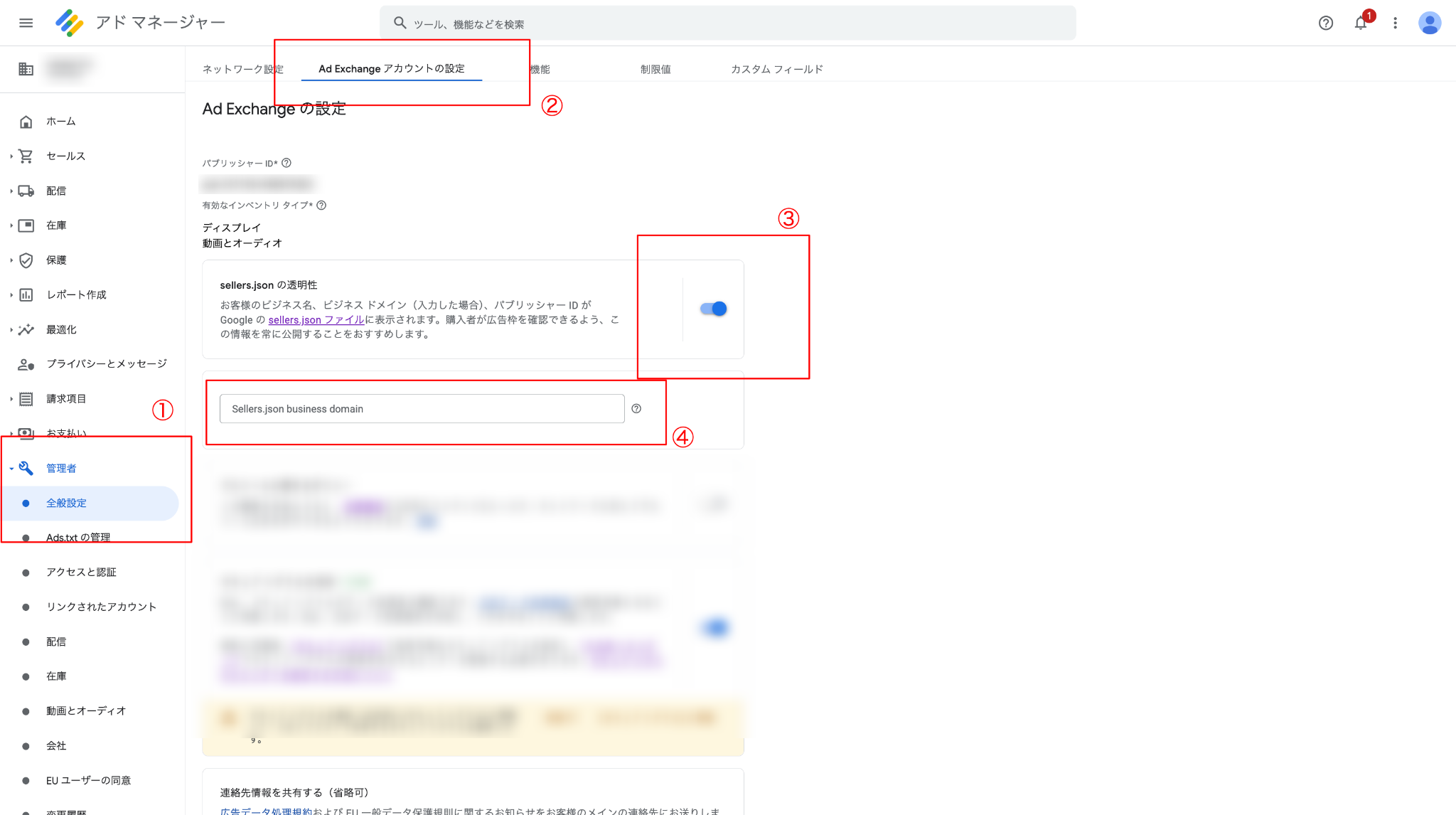This screenshot has height=815, width=1456.
Task: Switch to the 制限値 tab
Action: (x=655, y=69)
